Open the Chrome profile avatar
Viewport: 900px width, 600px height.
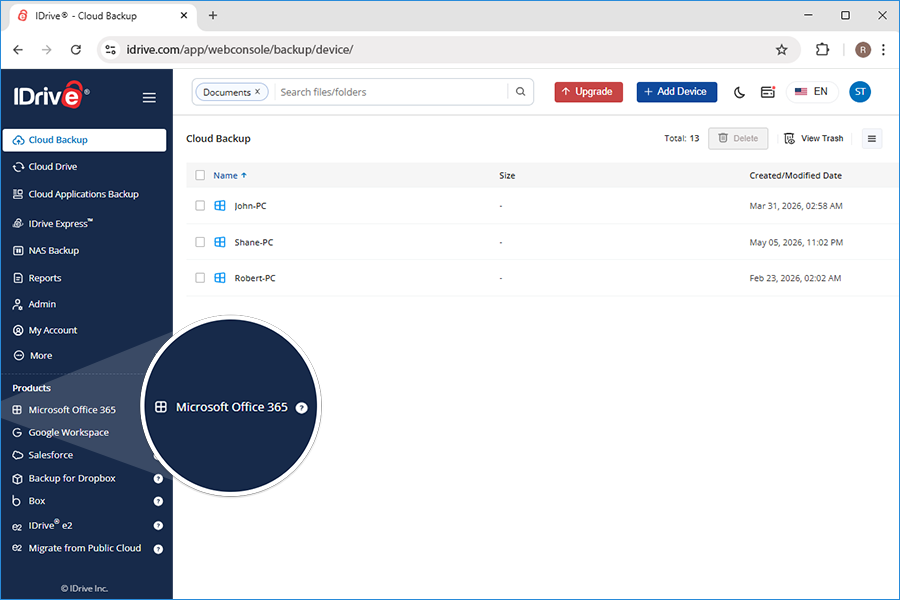pos(862,50)
